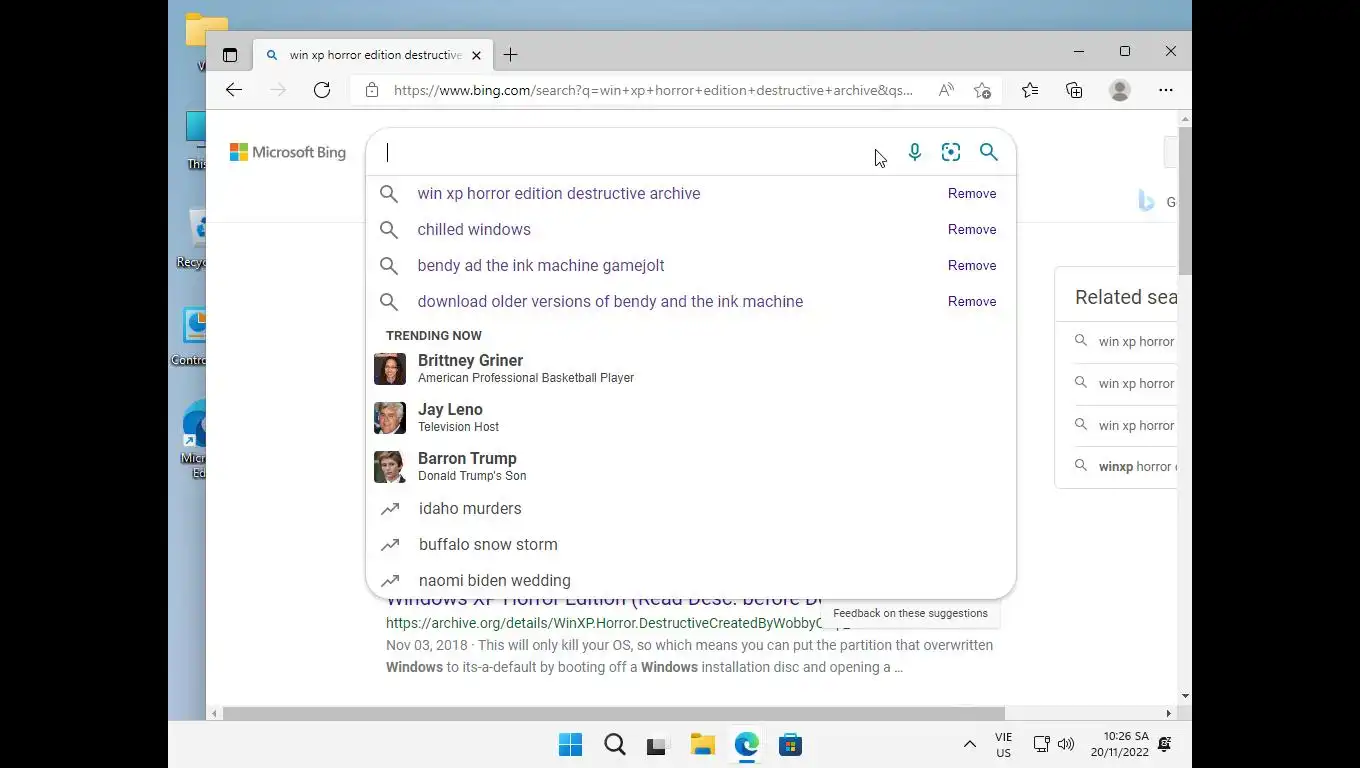
Task: Open taskbar Search magnifier
Action: [614, 745]
